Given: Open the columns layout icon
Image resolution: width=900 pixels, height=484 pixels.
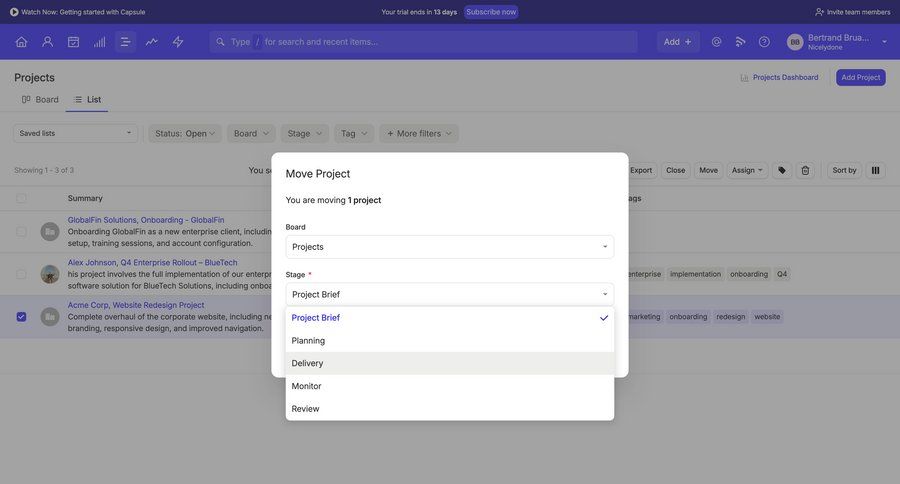Looking at the screenshot, I should pyautogui.click(x=875, y=170).
